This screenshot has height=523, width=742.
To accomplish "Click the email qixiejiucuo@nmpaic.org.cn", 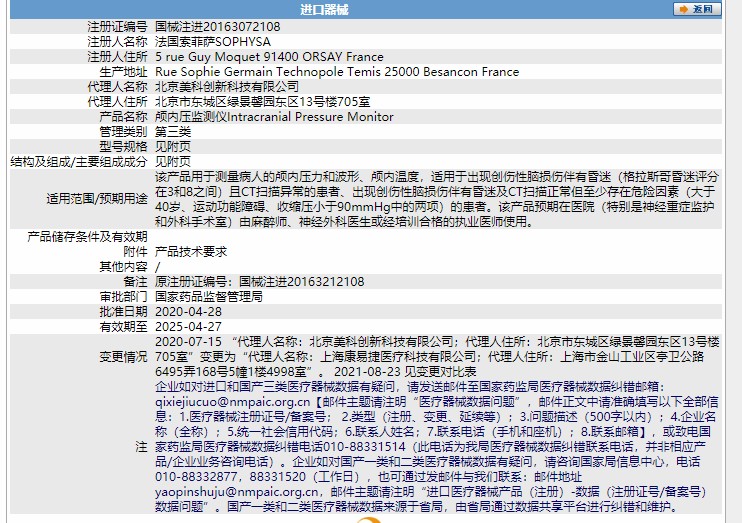I will [233, 402].
